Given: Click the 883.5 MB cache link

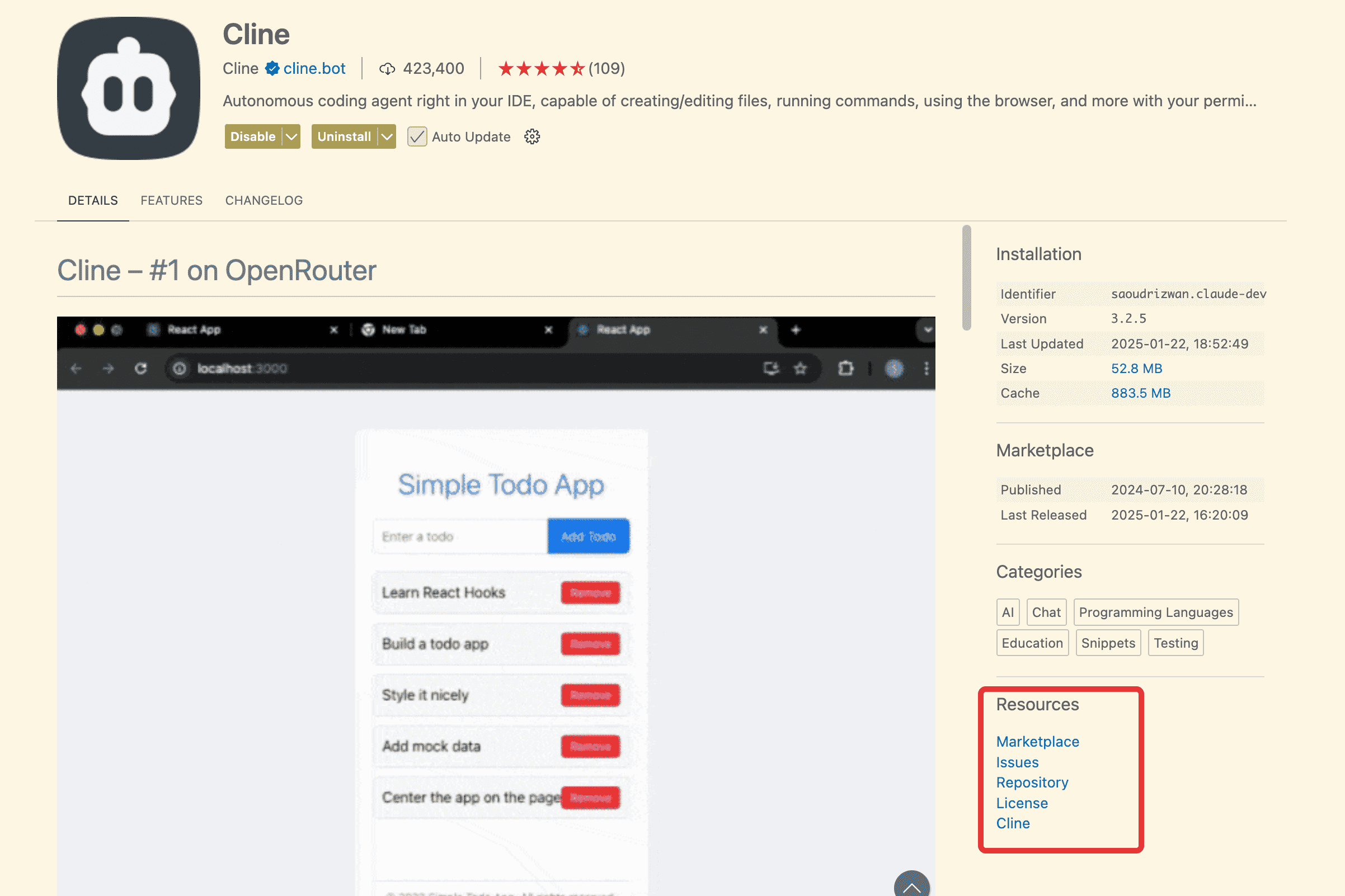Looking at the screenshot, I should click(x=1140, y=393).
